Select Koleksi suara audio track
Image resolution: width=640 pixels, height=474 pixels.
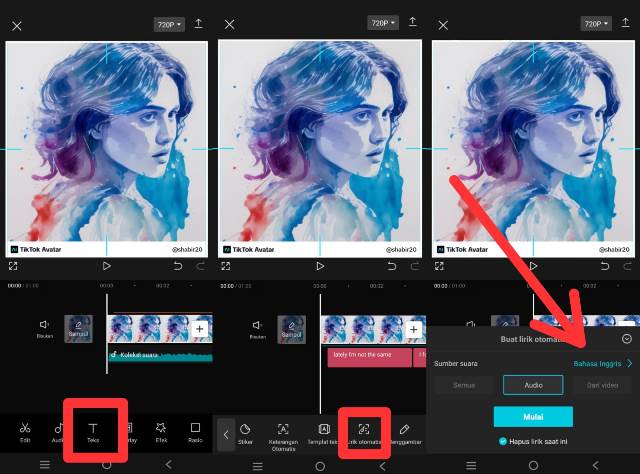coord(160,355)
